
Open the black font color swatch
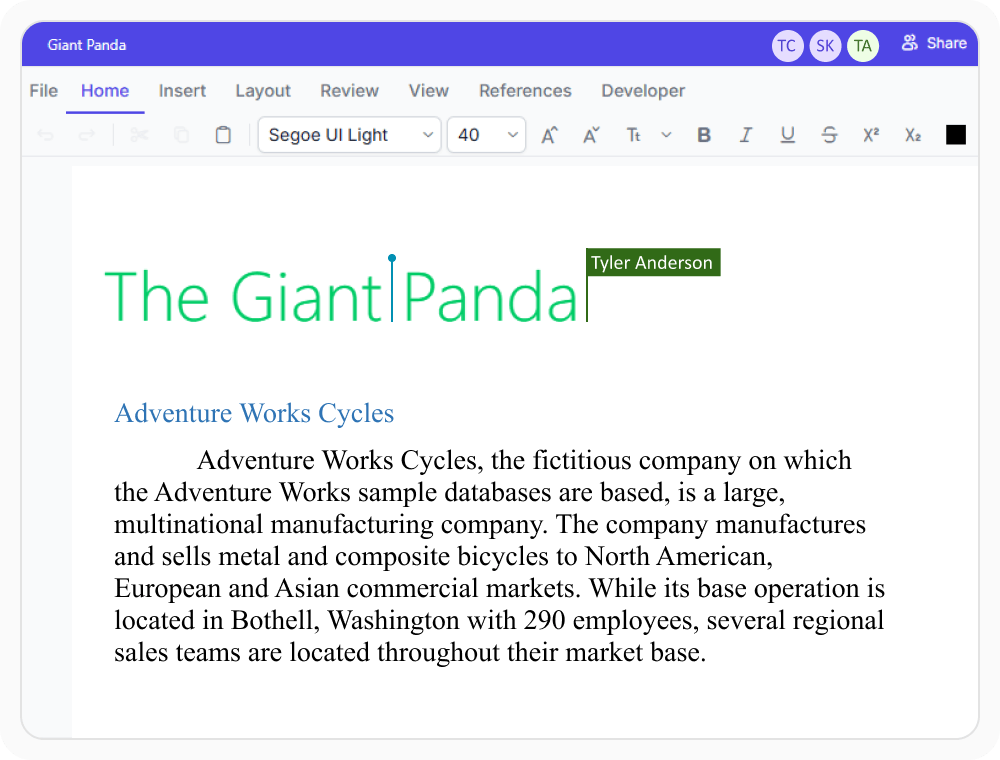click(x=955, y=135)
